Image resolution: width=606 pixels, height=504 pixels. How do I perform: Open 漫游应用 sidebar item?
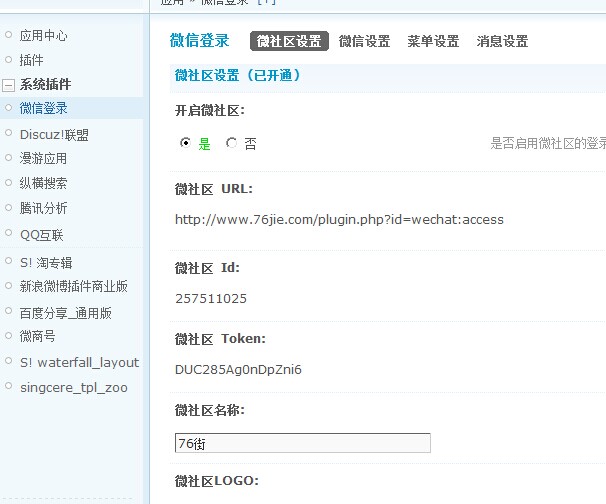click(x=43, y=158)
